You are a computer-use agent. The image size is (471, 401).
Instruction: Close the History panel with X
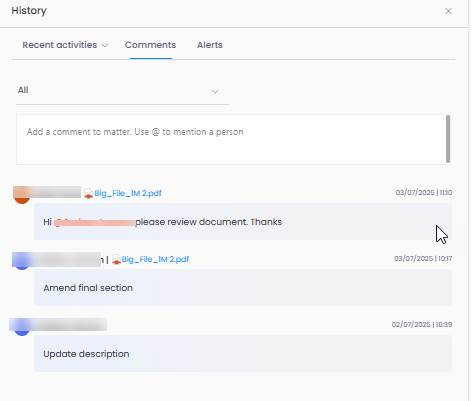click(x=448, y=11)
